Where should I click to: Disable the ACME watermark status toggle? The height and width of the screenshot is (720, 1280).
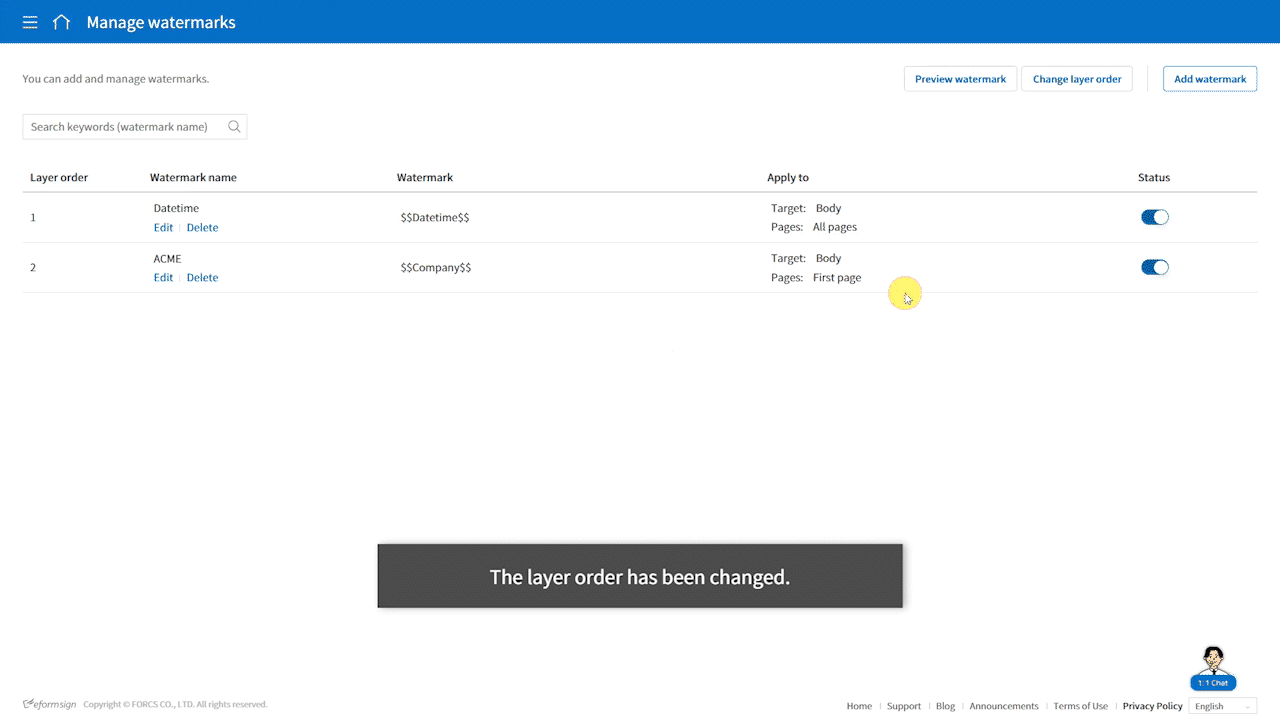coord(1154,267)
